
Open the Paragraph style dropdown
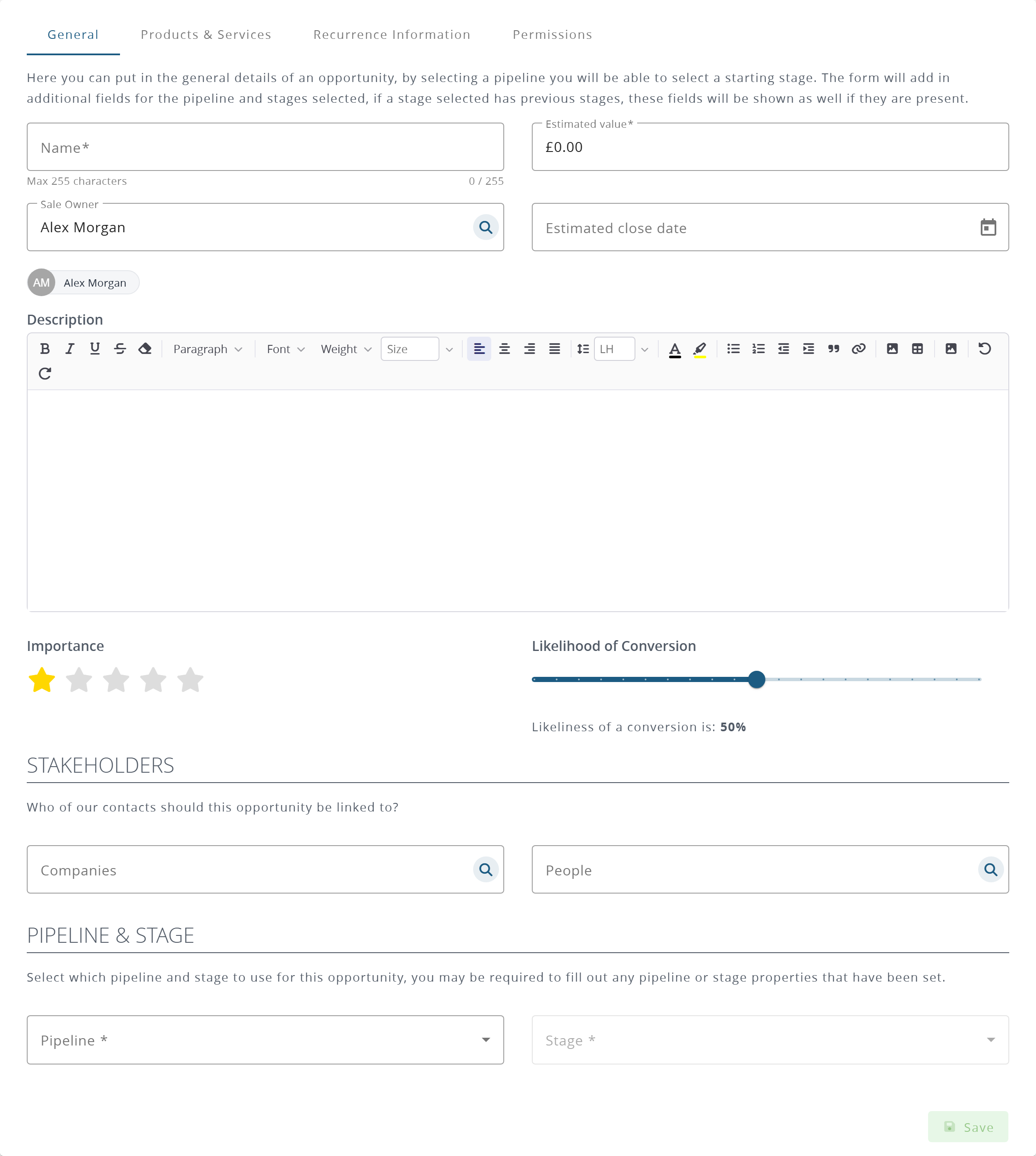(208, 349)
